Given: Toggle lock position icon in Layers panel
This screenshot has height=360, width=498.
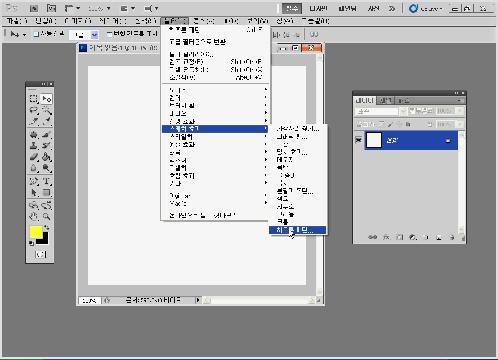Looking at the screenshot, I should pos(399,124).
